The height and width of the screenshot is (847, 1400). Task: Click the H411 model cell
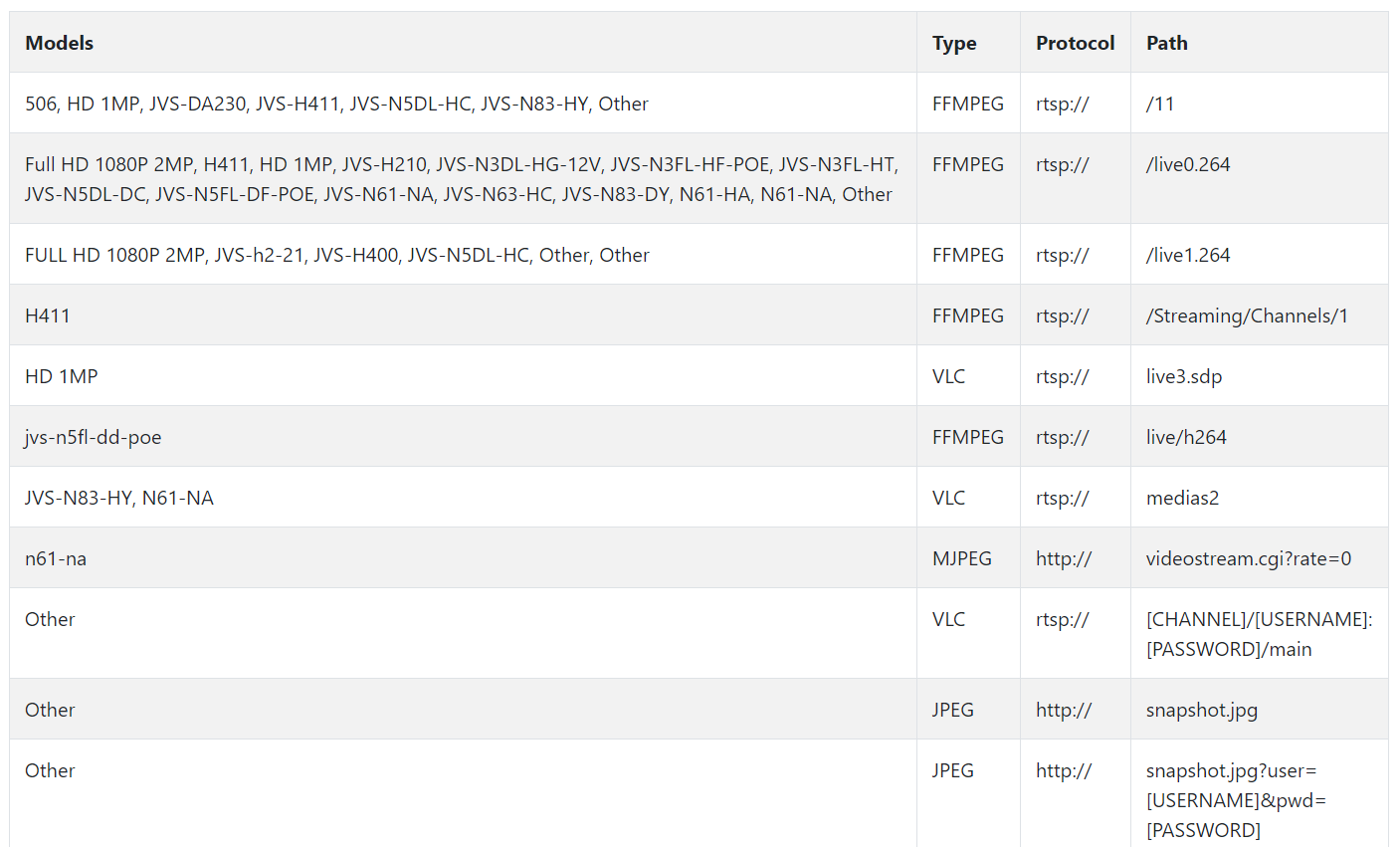coord(48,316)
